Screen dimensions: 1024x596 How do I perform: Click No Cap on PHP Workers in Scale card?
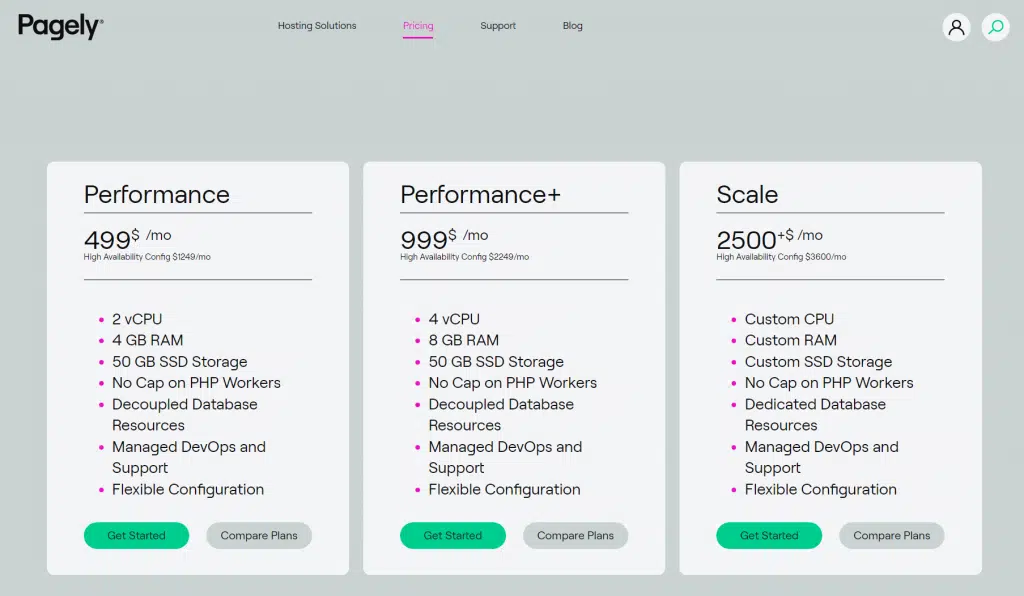pyautogui.click(x=829, y=383)
